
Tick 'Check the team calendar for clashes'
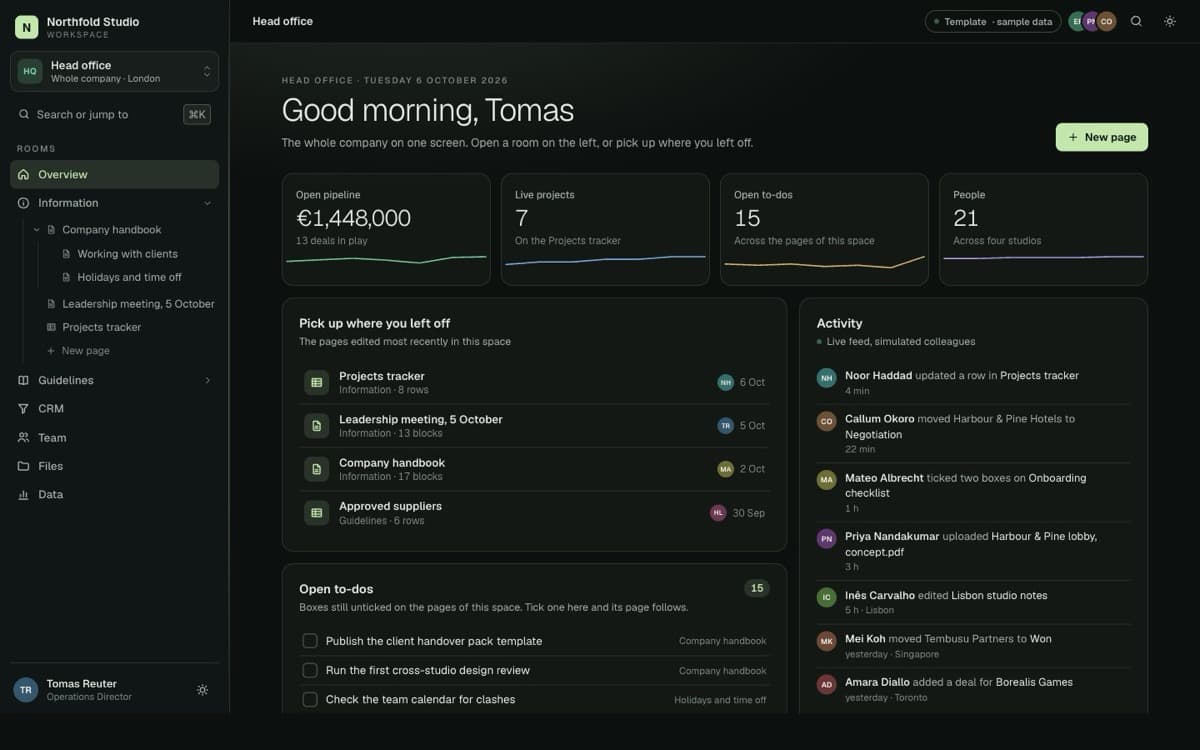(310, 699)
